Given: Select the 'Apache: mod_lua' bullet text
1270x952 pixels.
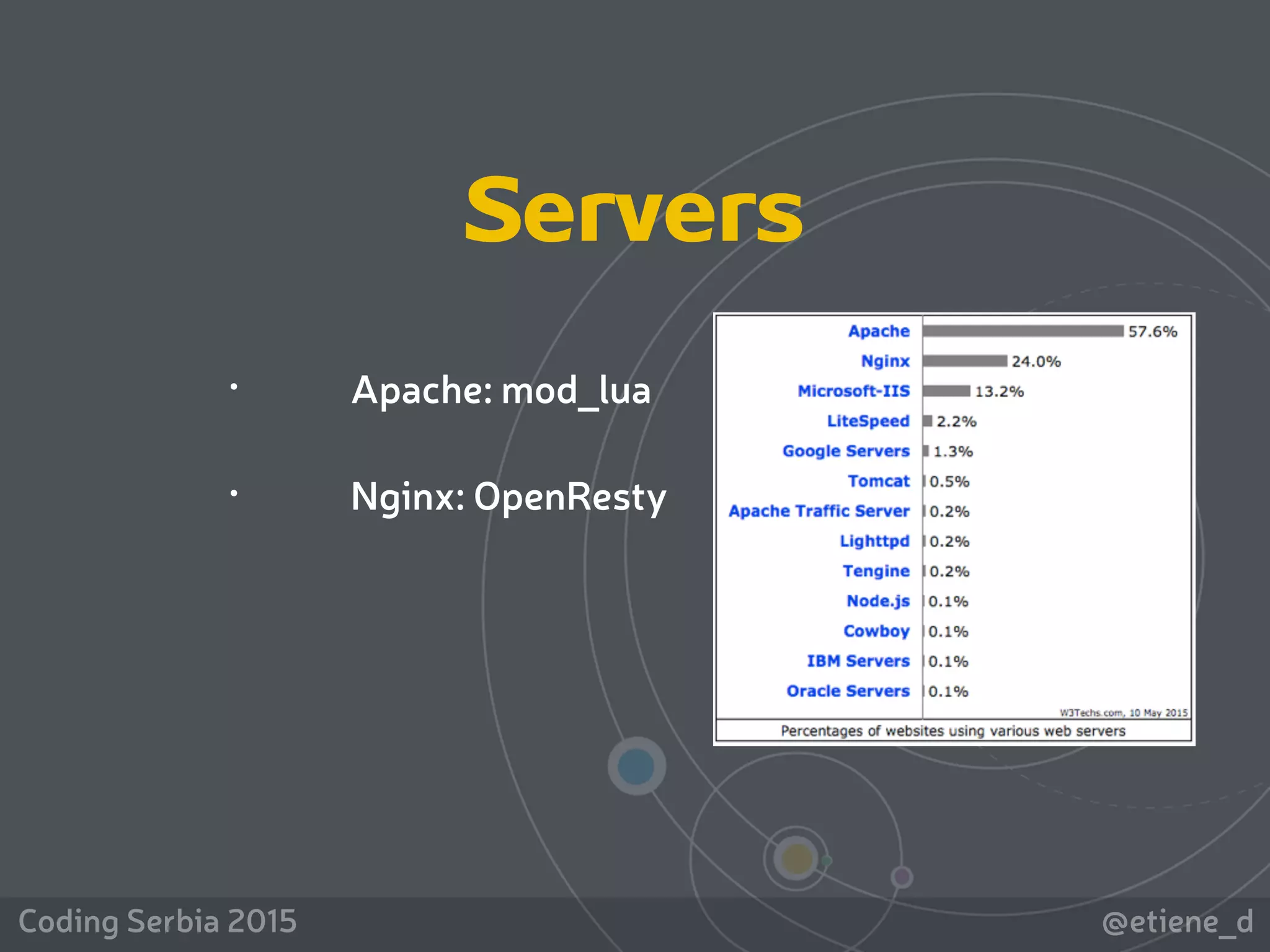Looking at the screenshot, I should point(501,390).
